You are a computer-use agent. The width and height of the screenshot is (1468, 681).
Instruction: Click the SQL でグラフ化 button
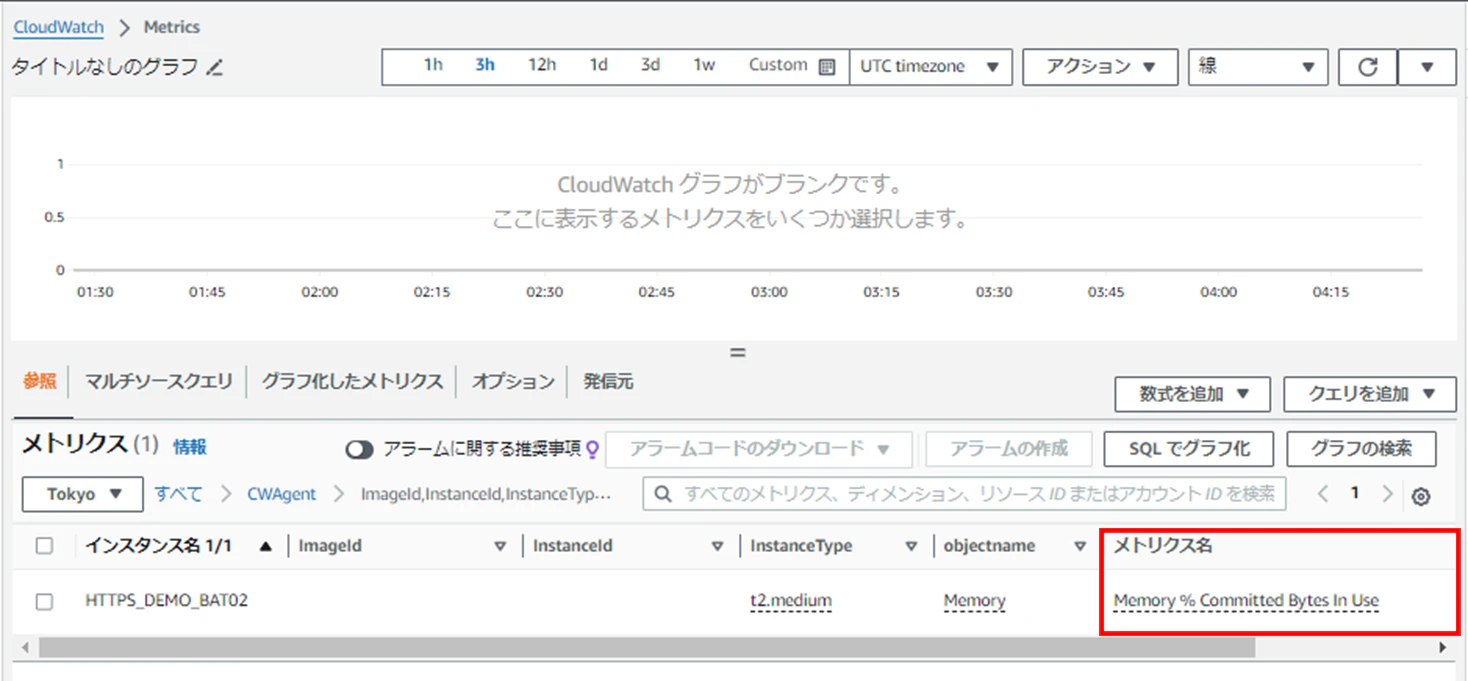[x=1189, y=449]
